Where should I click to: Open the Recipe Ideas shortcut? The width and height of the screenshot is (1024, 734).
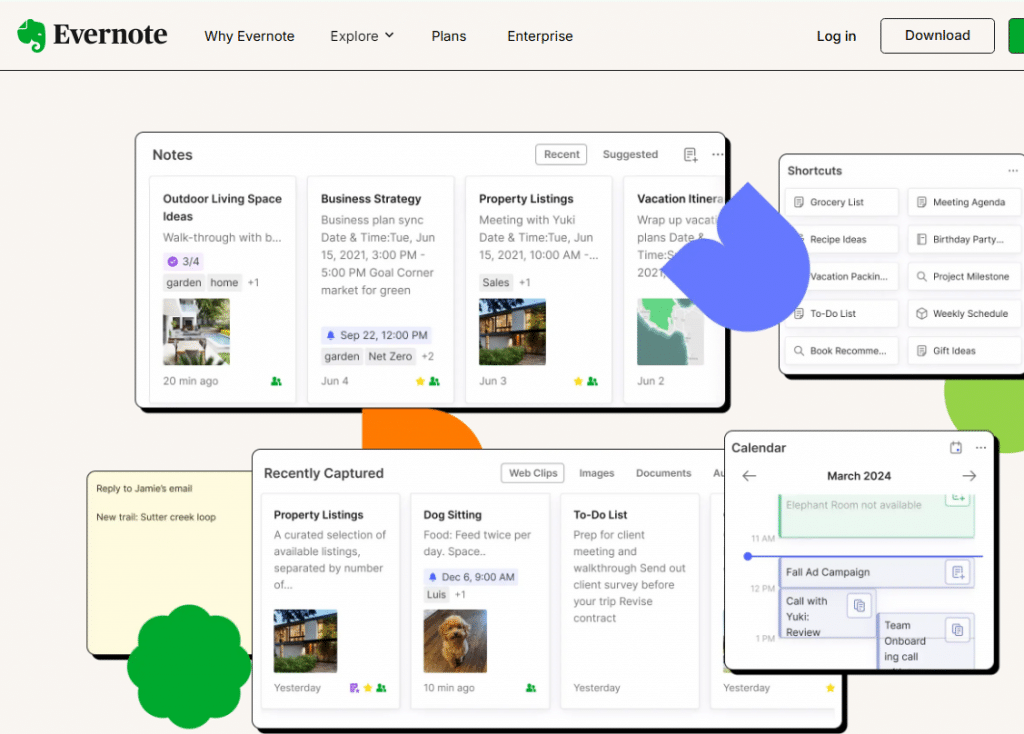[841, 240]
